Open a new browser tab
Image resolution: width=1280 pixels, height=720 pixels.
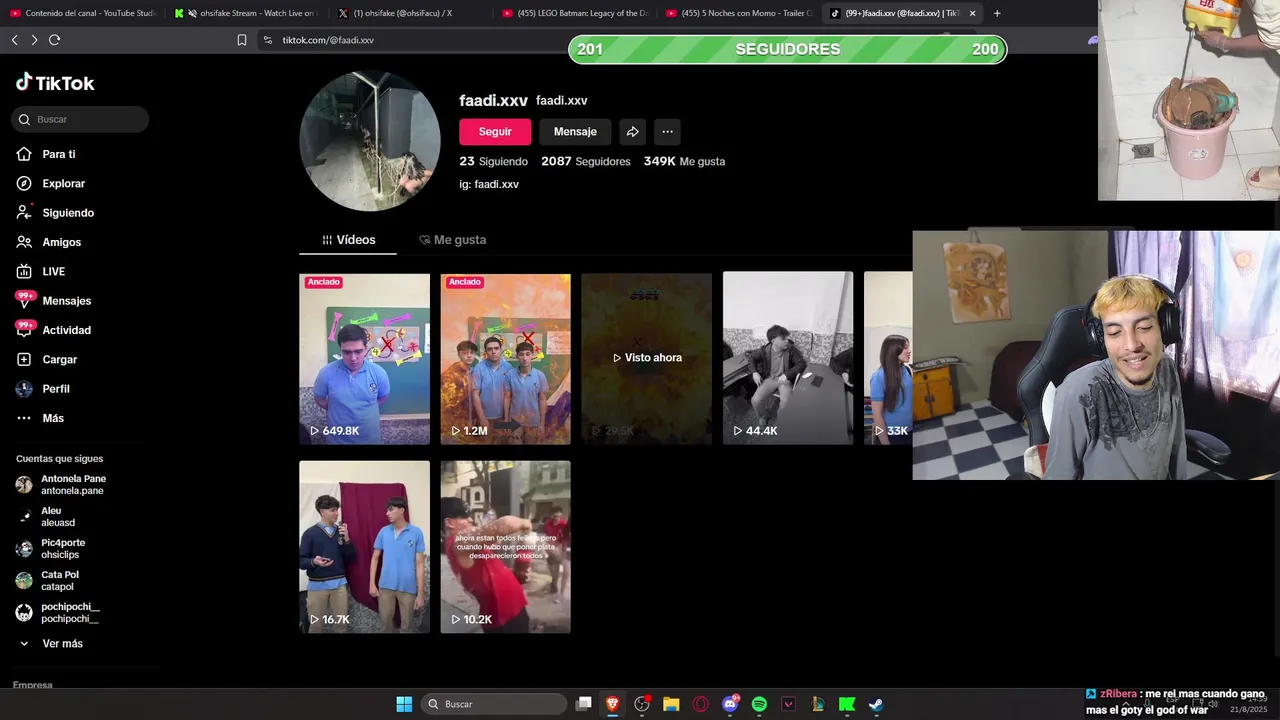[x=997, y=13]
